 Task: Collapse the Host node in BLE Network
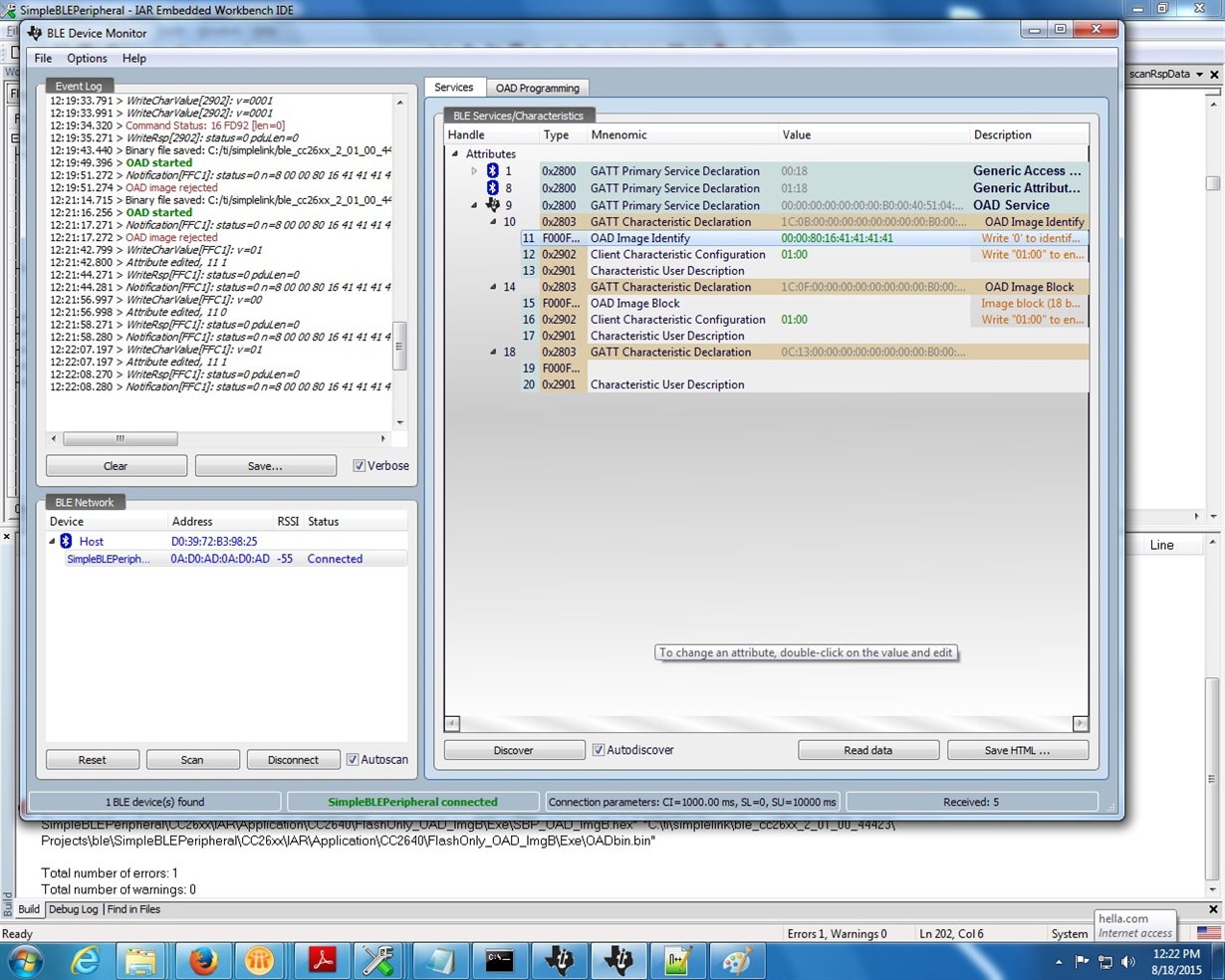pos(52,541)
